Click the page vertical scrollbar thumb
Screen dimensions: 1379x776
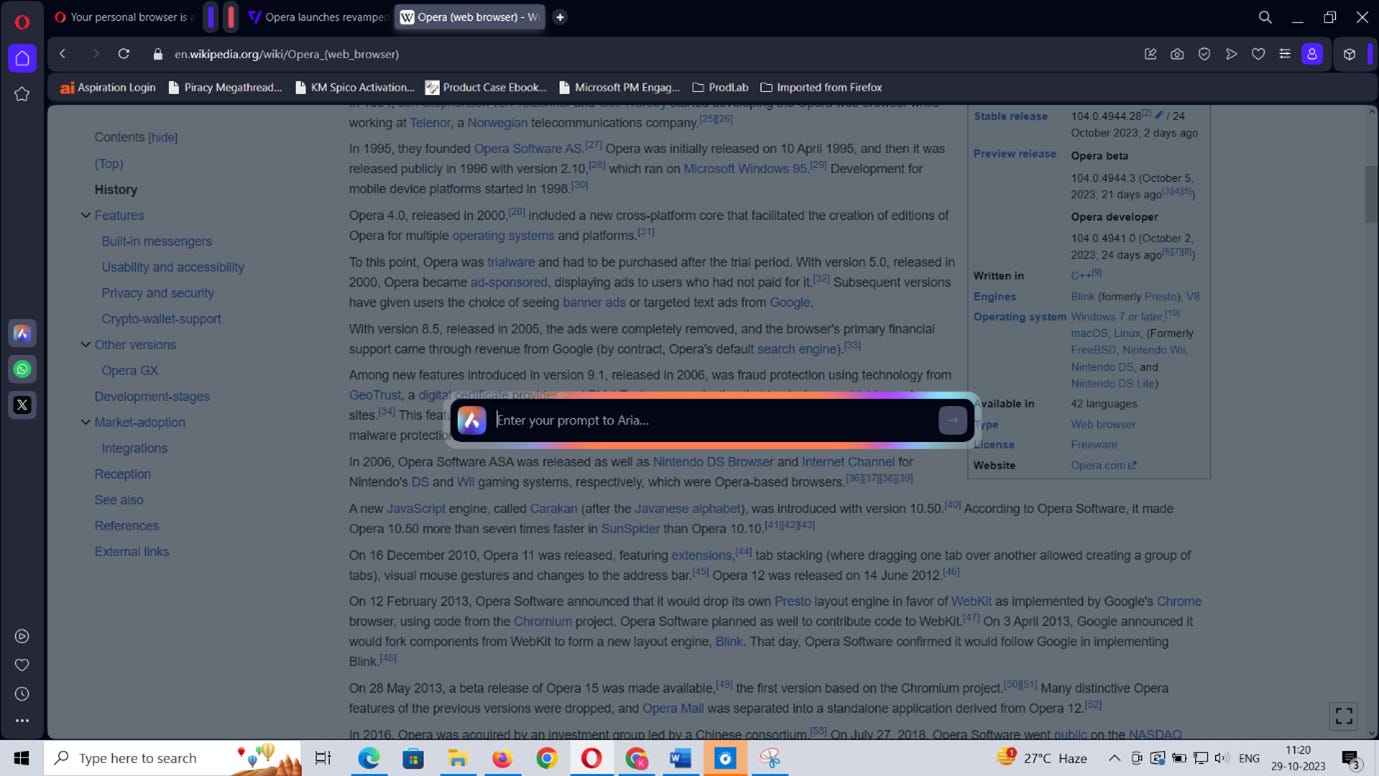[x=1370, y=194]
